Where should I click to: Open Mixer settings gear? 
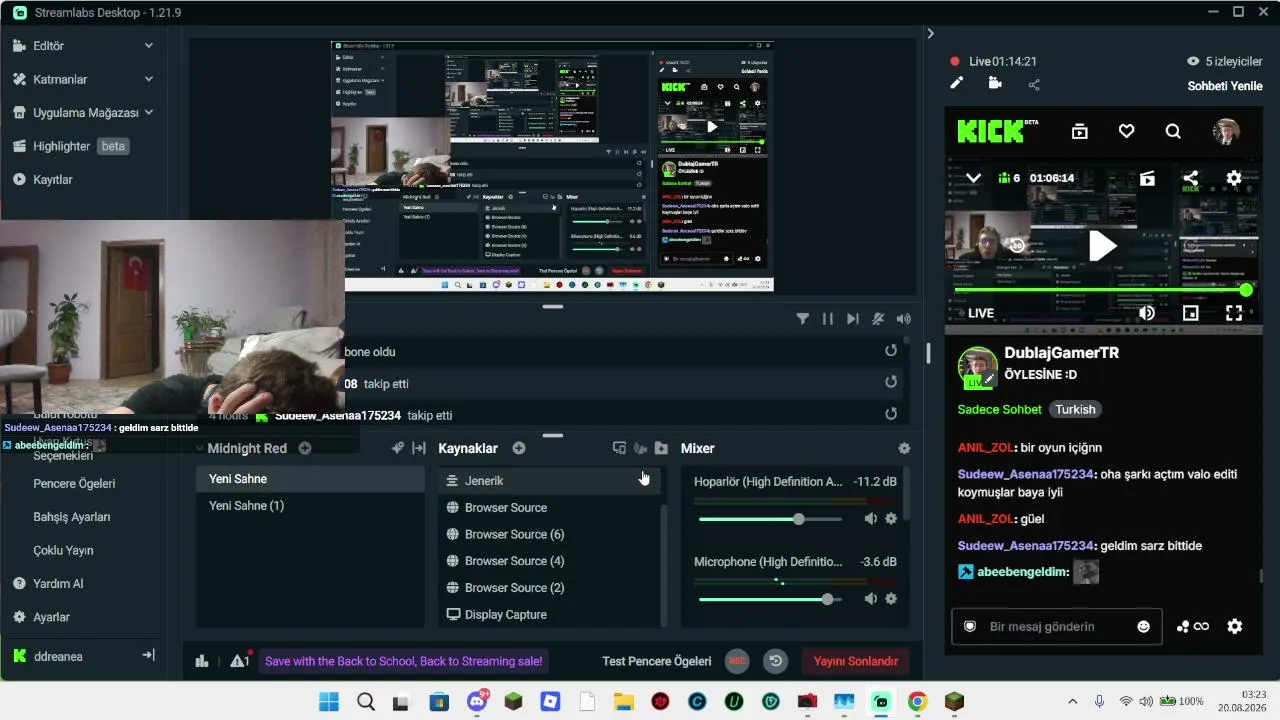(905, 449)
